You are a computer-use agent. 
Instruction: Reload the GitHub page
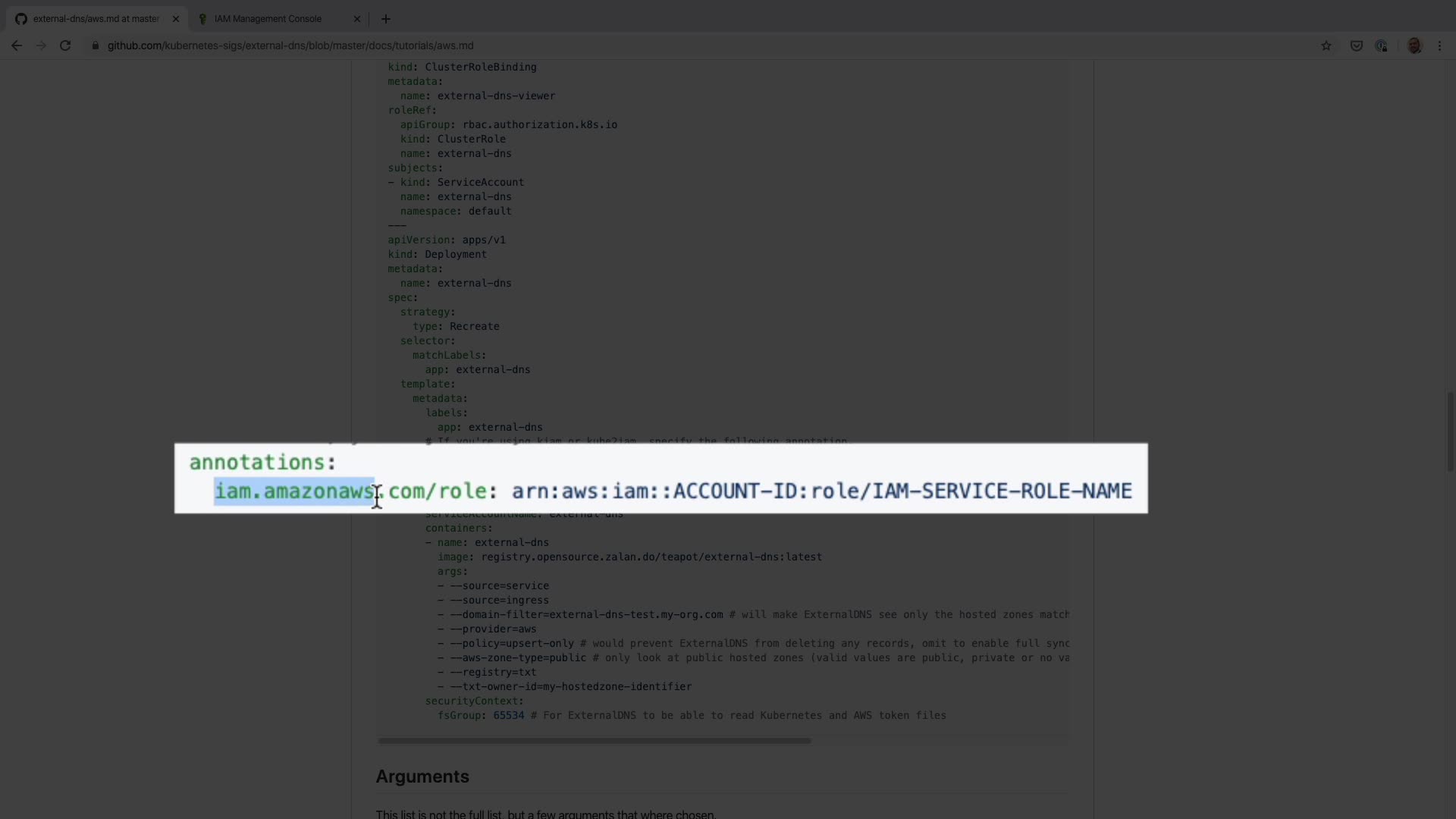(x=65, y=45)
